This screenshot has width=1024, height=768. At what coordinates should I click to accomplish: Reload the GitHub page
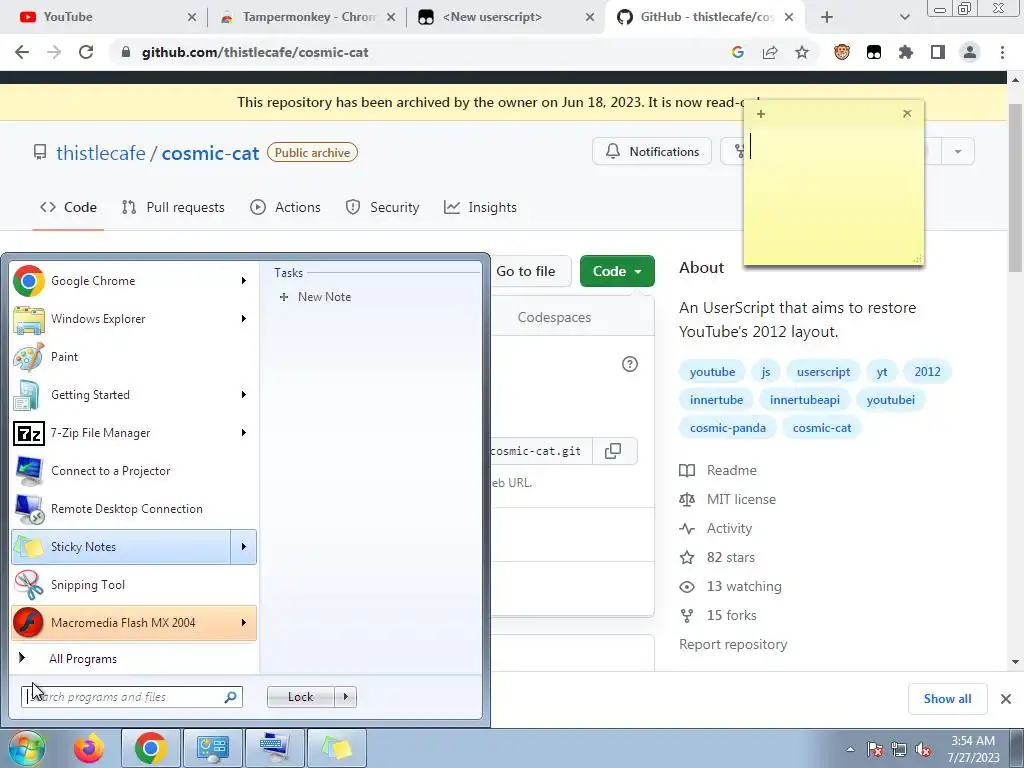pyautogui.click(x=86, y=52)
